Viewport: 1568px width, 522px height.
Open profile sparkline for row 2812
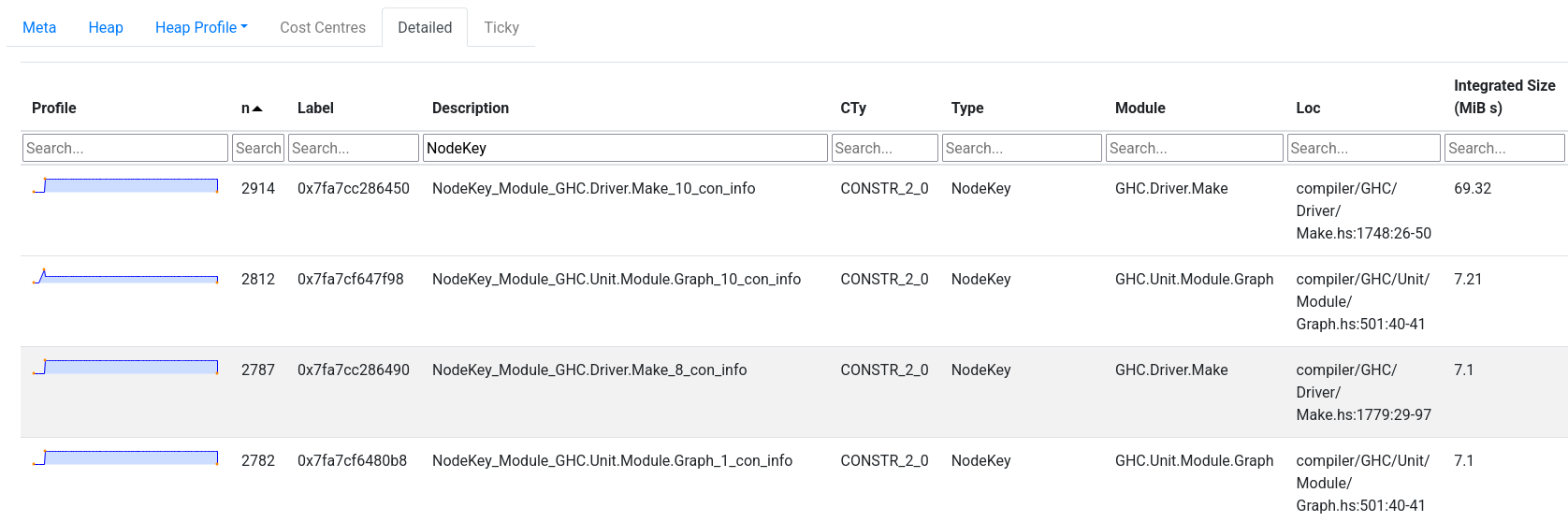125,276
